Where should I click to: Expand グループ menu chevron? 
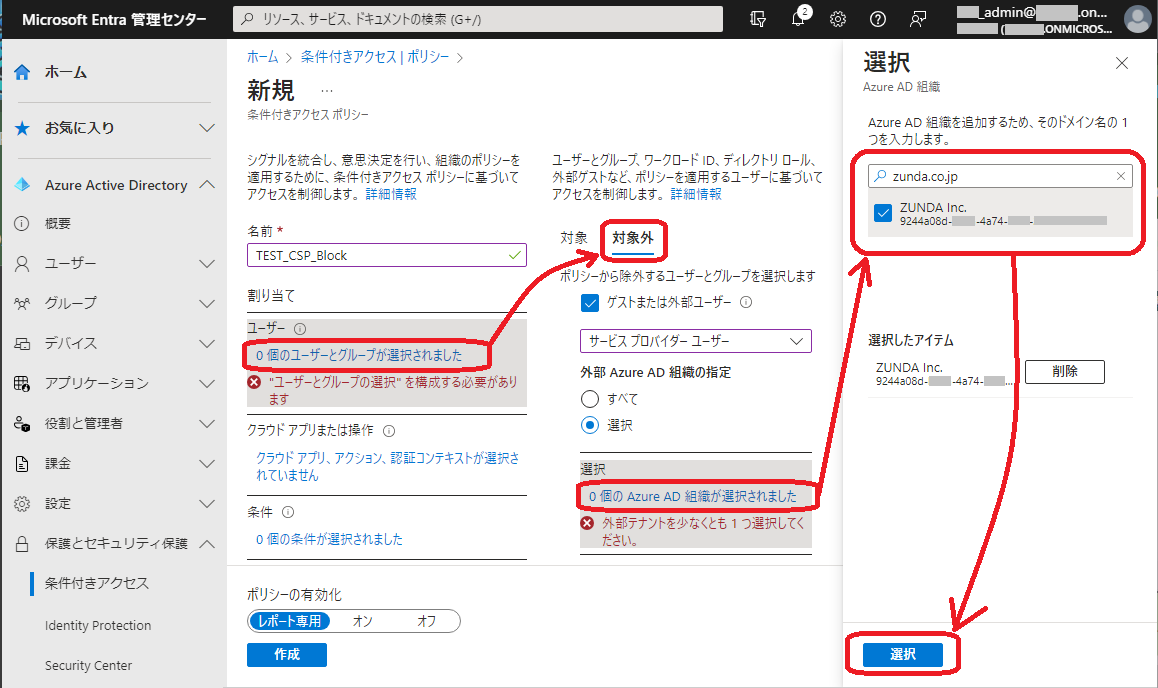click(x=208, y=304)
